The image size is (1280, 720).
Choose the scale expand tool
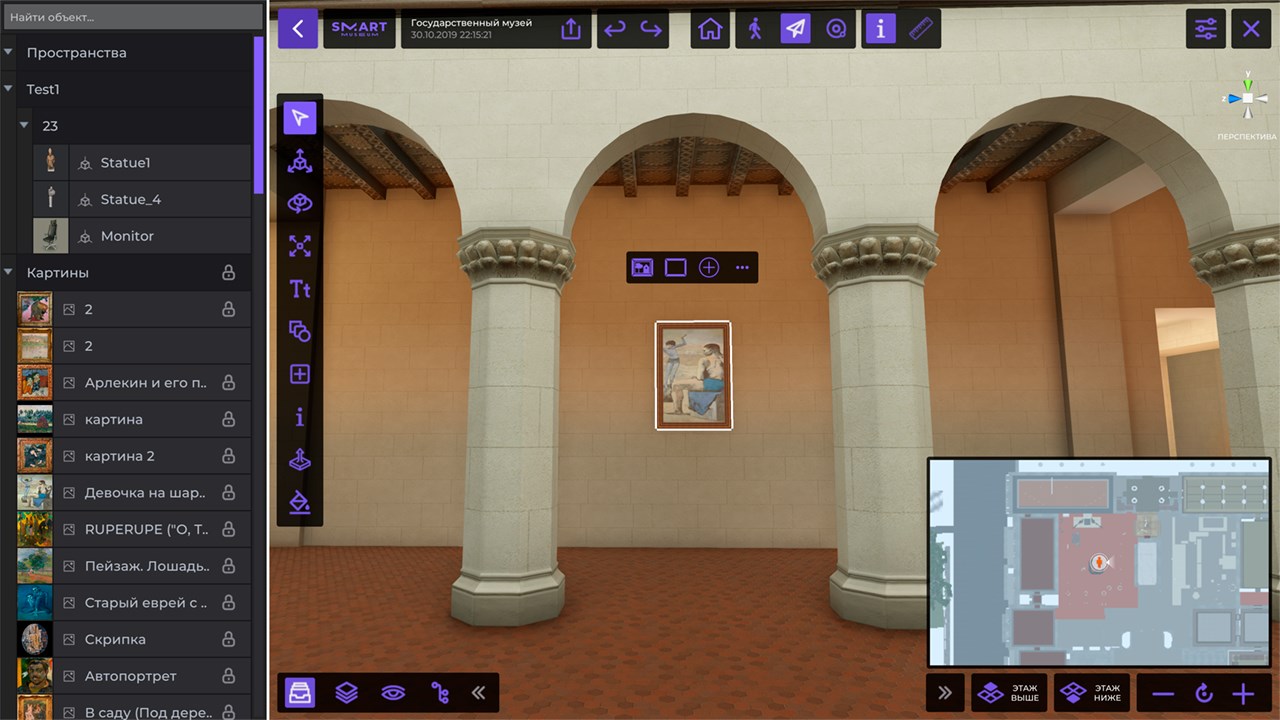tap(300, 246)
